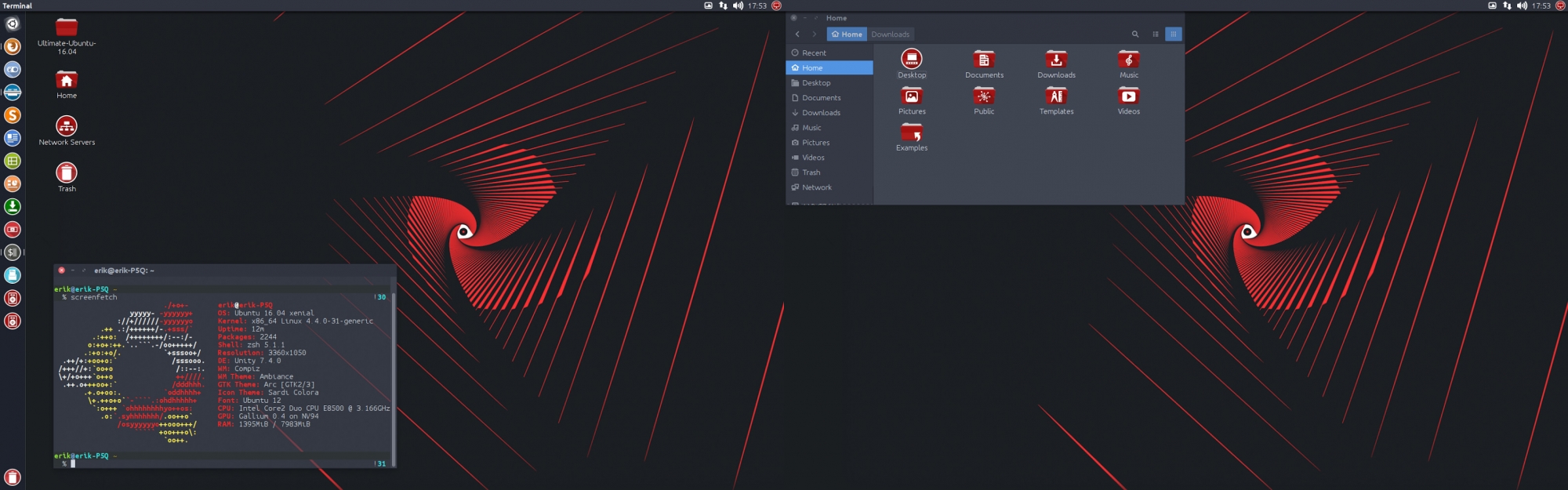
Task: Open the red session menu on right panel
Action: click(x=1560, y=5)
